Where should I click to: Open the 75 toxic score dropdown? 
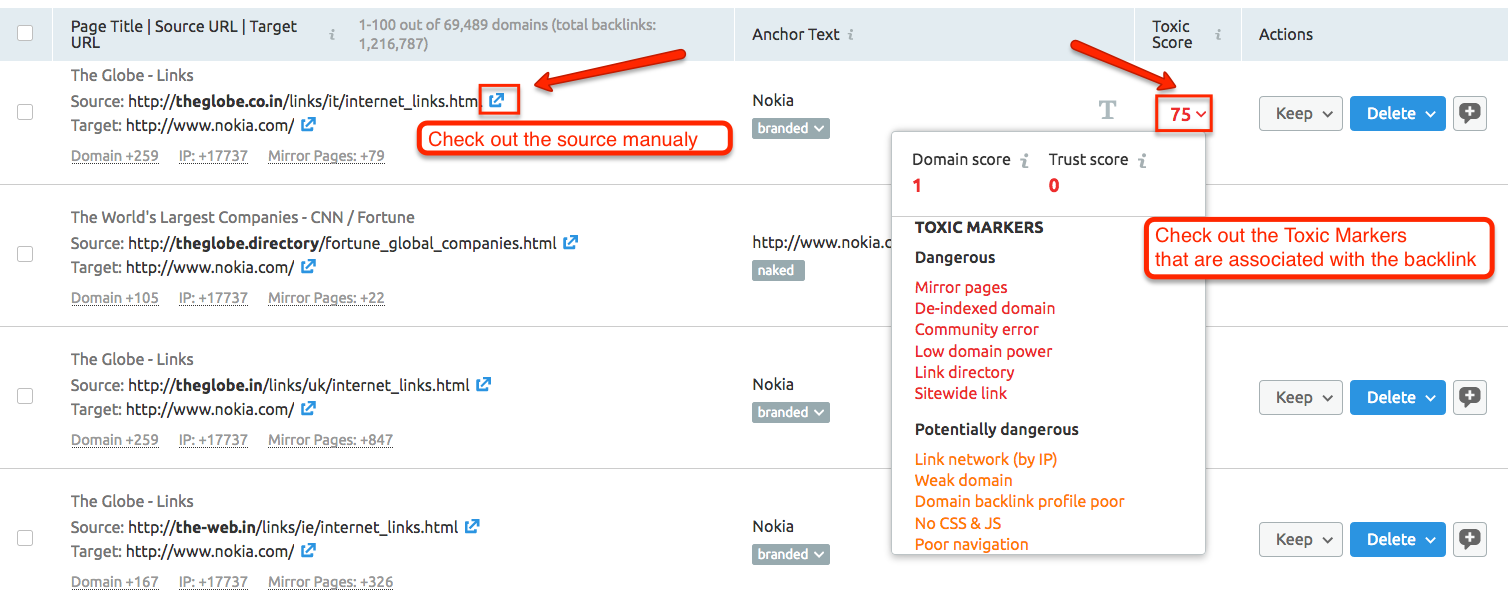pos(1184,113)
